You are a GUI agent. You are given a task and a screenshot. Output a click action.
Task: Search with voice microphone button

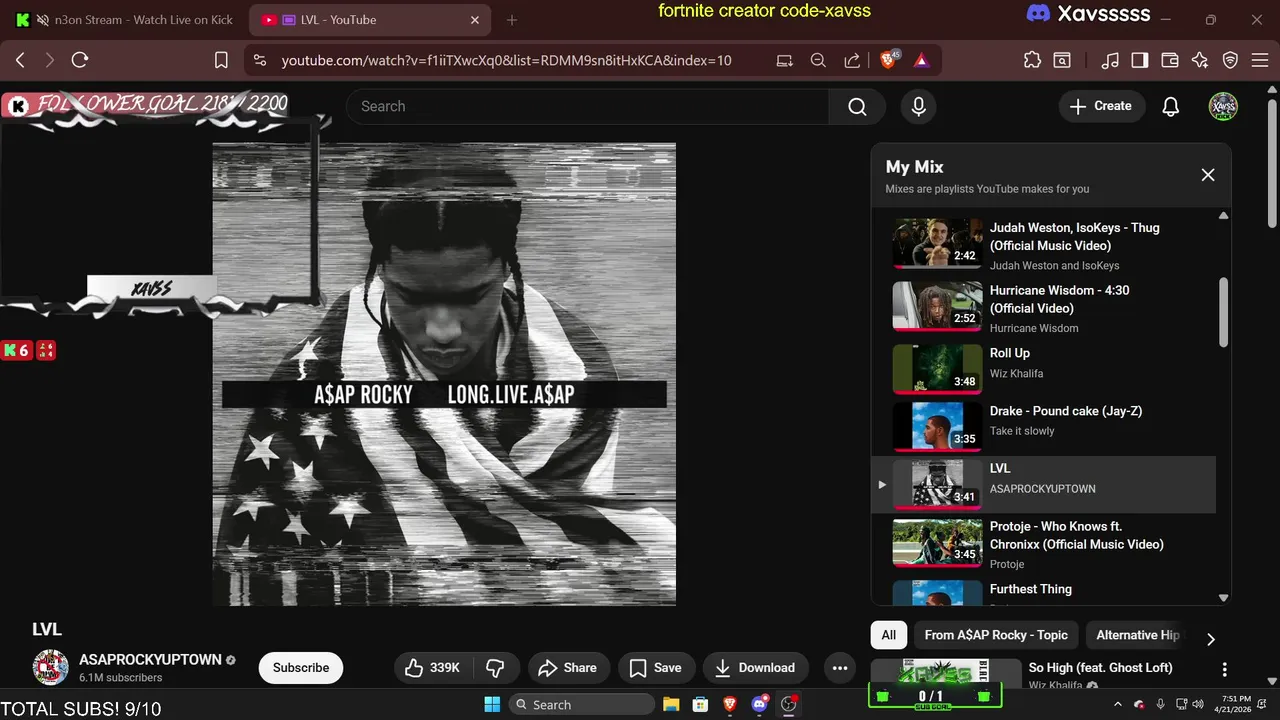pyautogui.click(x=918, y=106)
